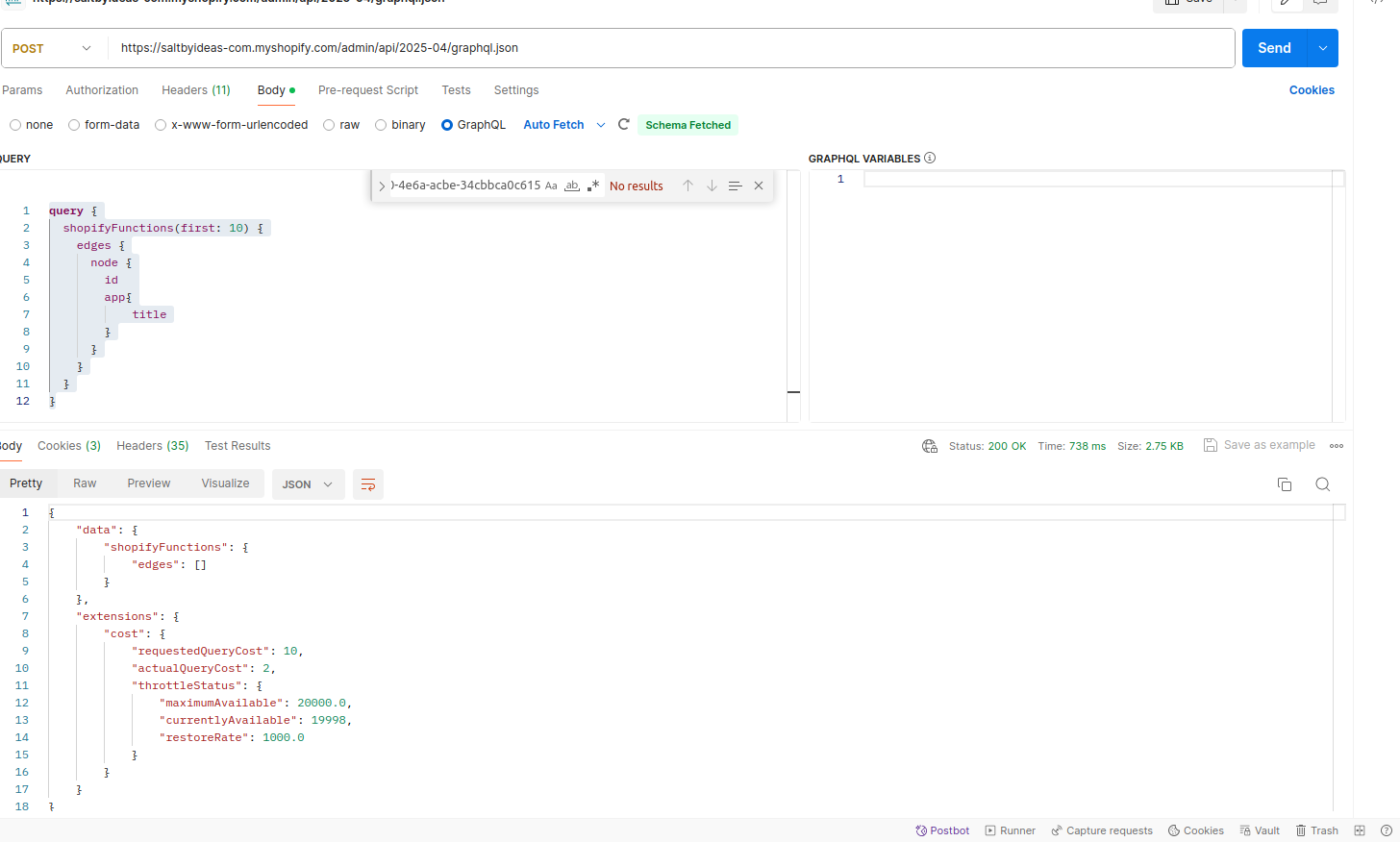
Task: Select the binary body radio button
Action: click(381, 125)
